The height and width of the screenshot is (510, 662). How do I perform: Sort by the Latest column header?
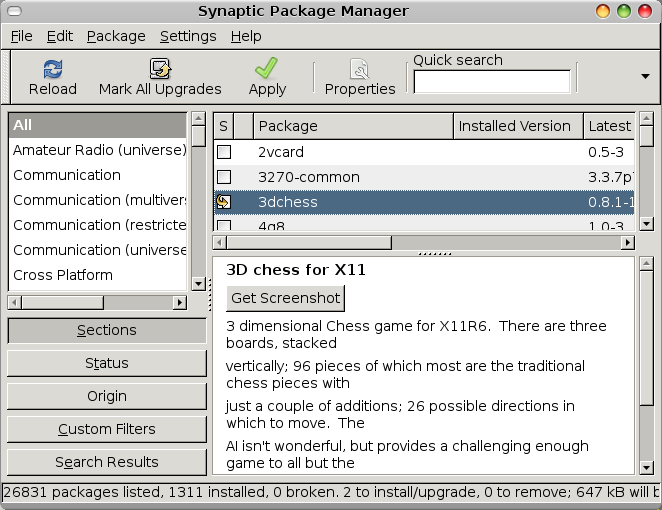tap(609, 126)
